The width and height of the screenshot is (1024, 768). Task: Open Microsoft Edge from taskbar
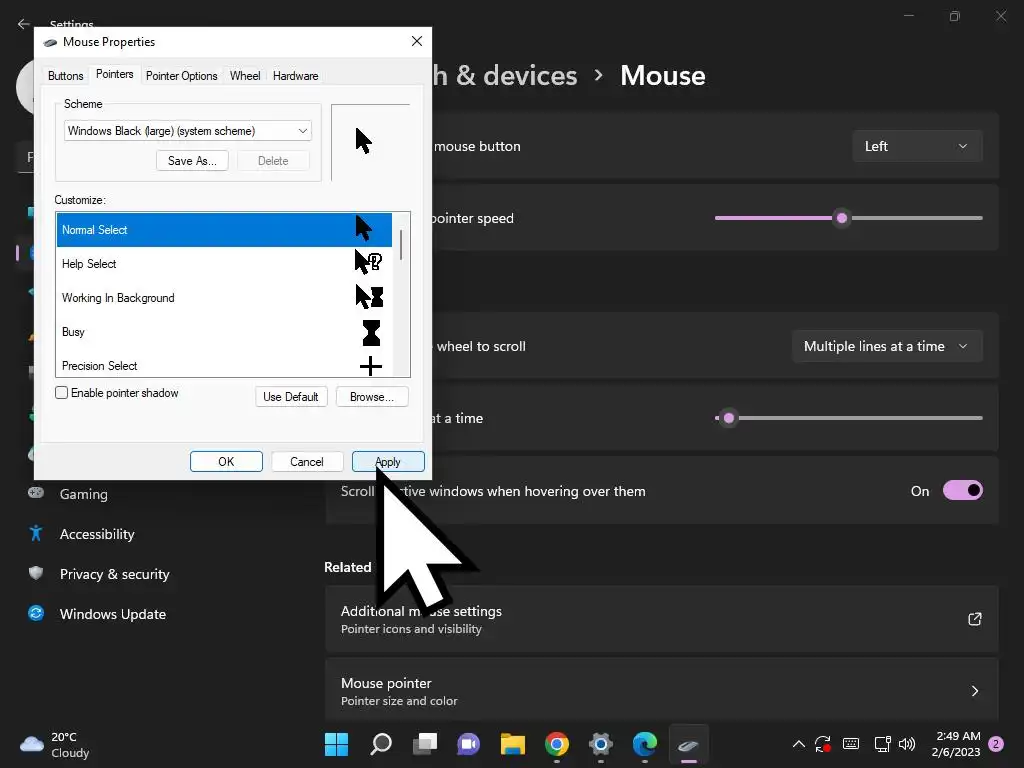coord(645,744)
